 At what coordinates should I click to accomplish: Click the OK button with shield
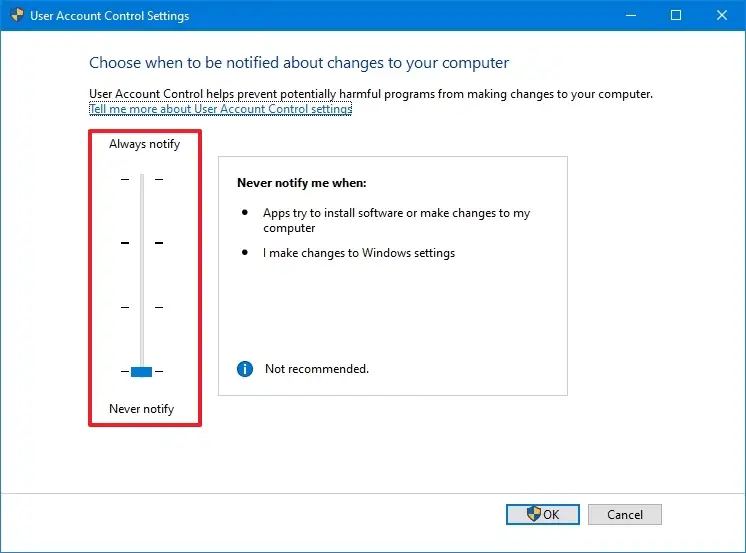point(543,514)
